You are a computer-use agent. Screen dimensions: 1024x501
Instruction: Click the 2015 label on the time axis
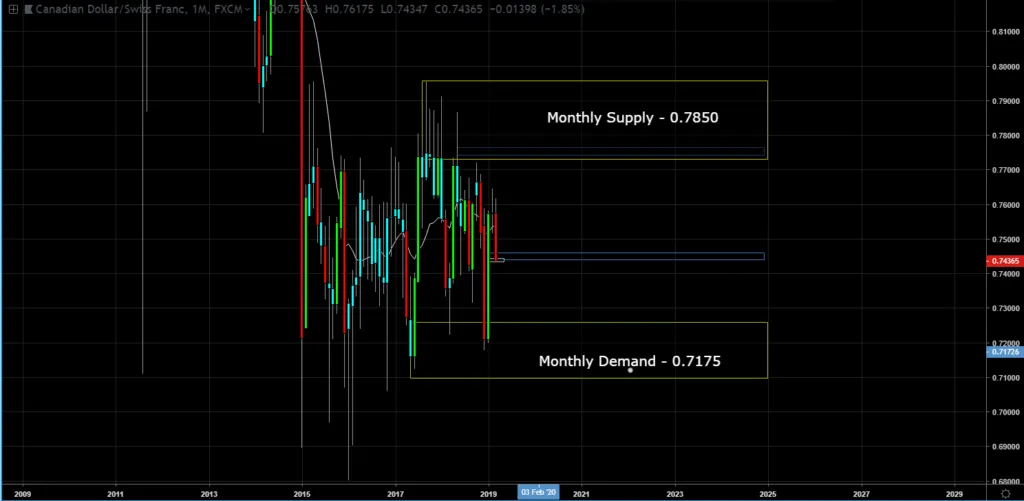pyautogui.click(x=302, y=493)
